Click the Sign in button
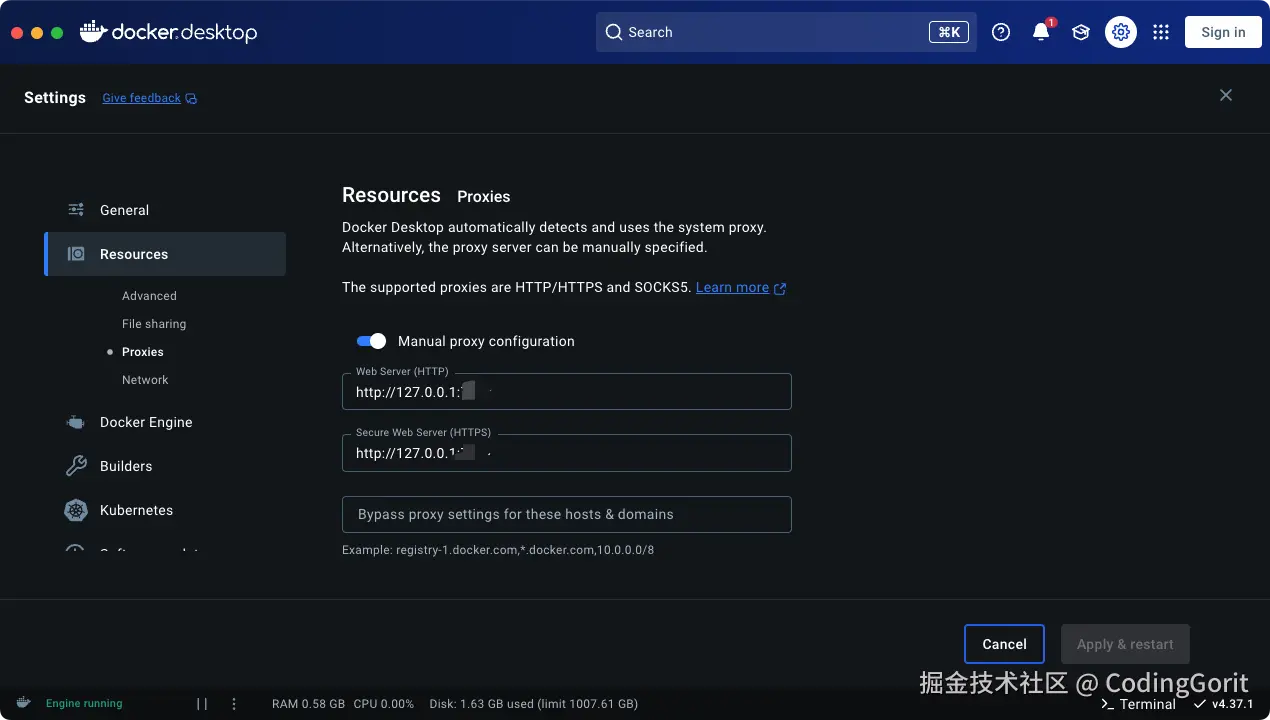This screenshot has height=720, width=1270. click(x=1223, y=32)
